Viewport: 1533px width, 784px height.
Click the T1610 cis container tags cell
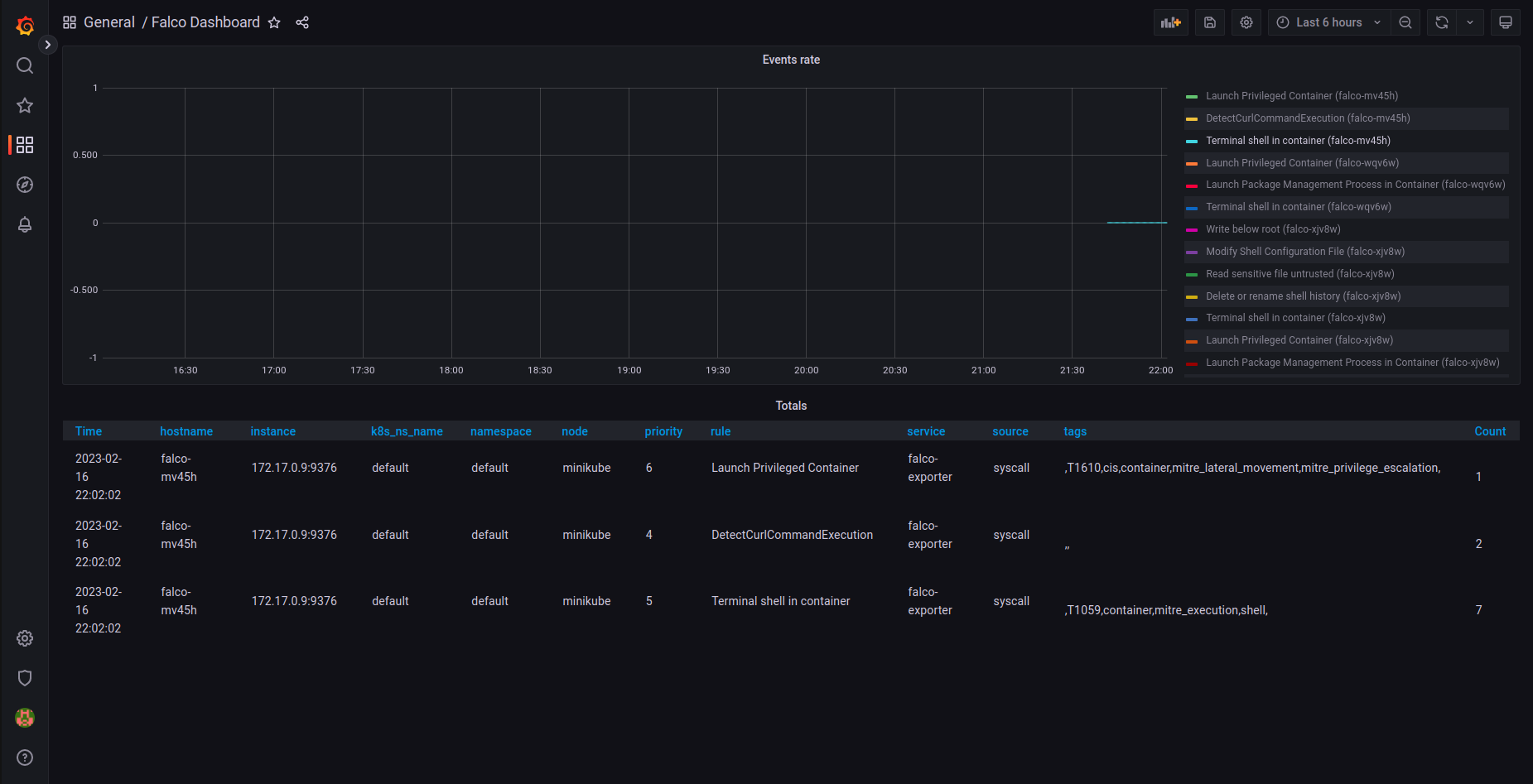click(1252, 468)
